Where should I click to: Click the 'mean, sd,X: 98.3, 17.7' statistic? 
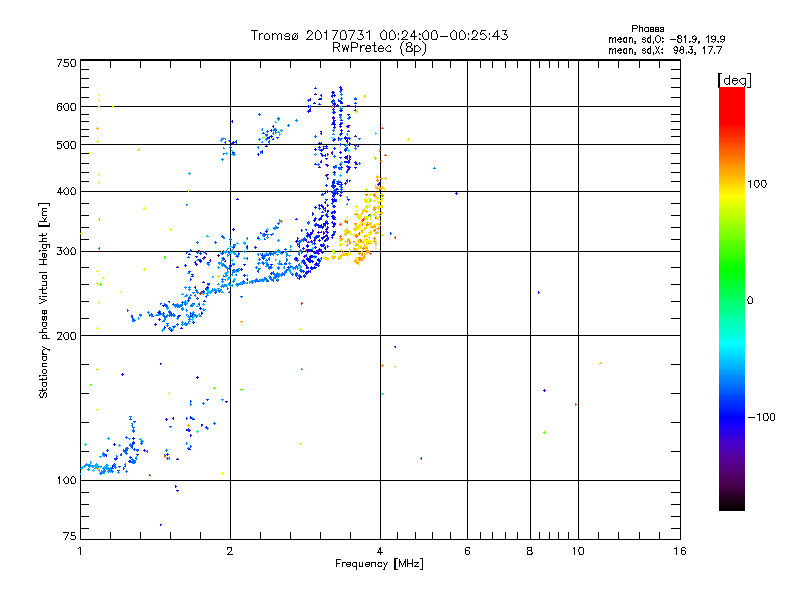point(665,50)
